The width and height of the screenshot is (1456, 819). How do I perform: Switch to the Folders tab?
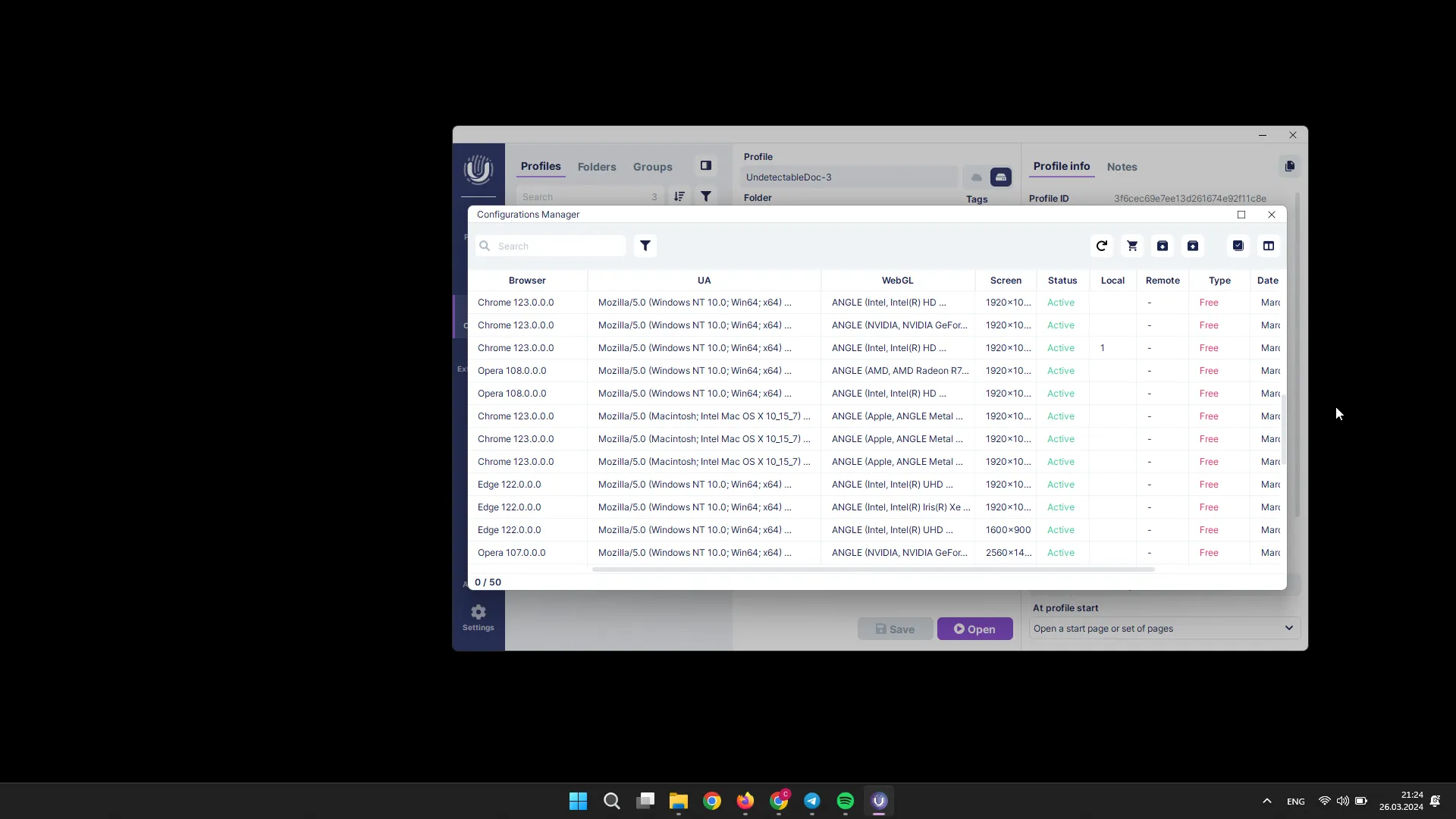[x=597, y=167]
